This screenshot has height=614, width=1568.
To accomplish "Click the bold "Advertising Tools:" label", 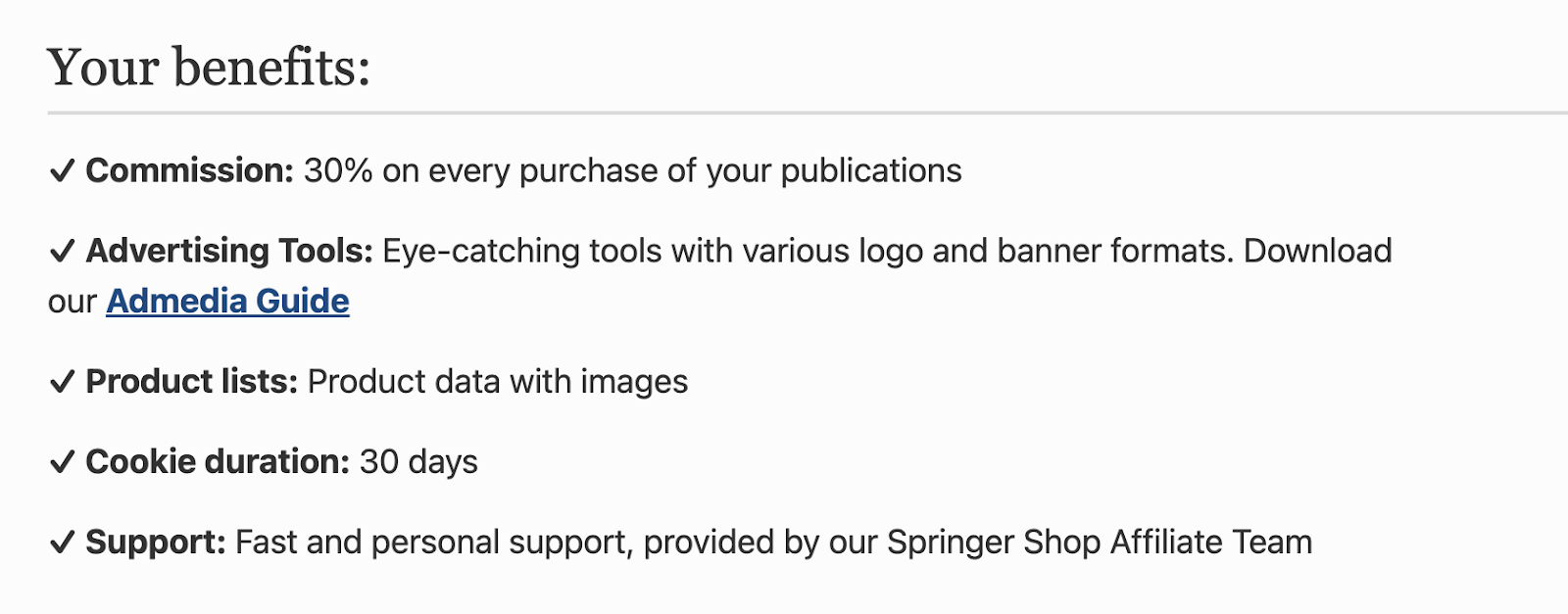I will [229, 252].
